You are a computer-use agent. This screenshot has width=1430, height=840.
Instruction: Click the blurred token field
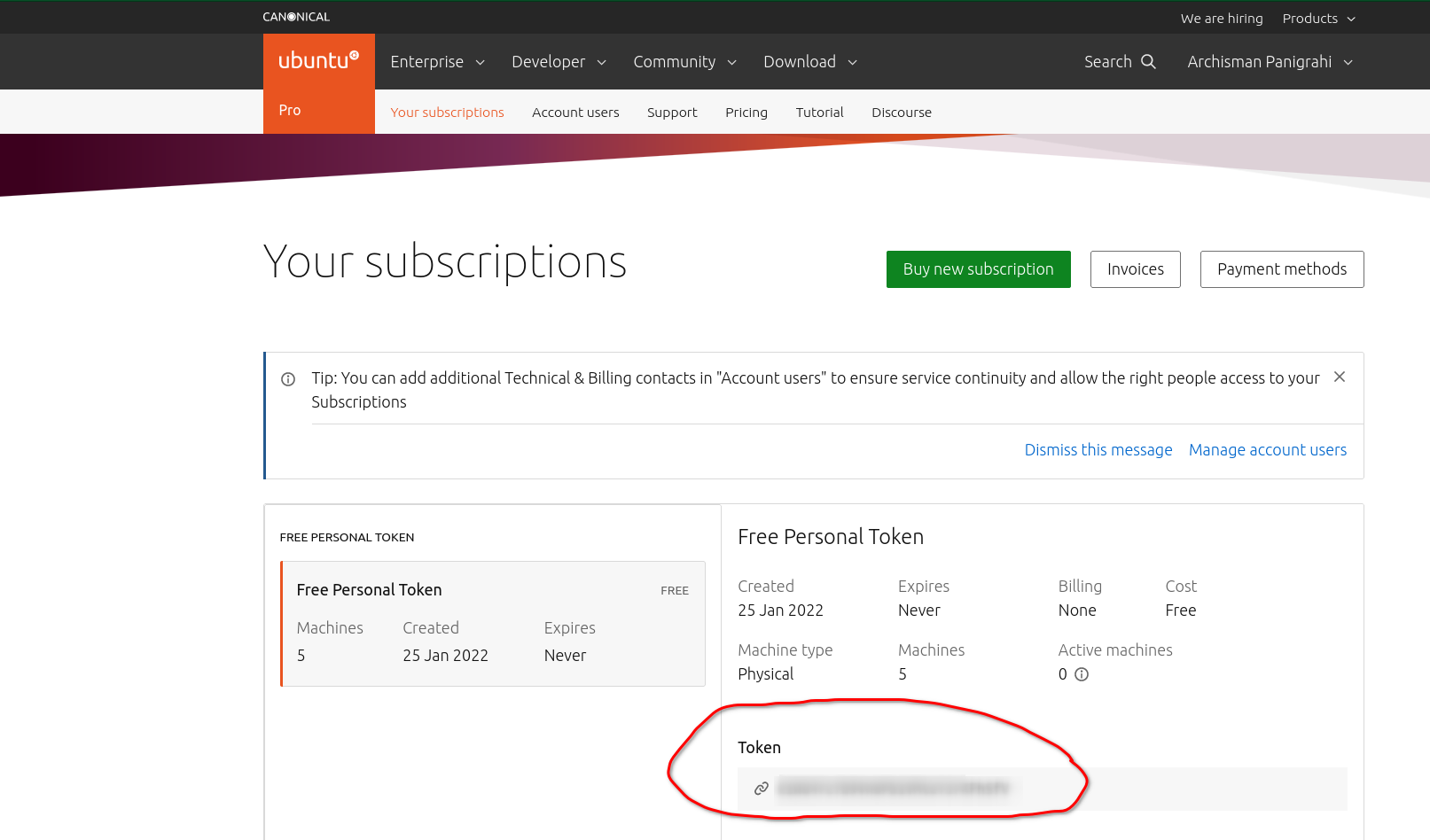point(893,789)
